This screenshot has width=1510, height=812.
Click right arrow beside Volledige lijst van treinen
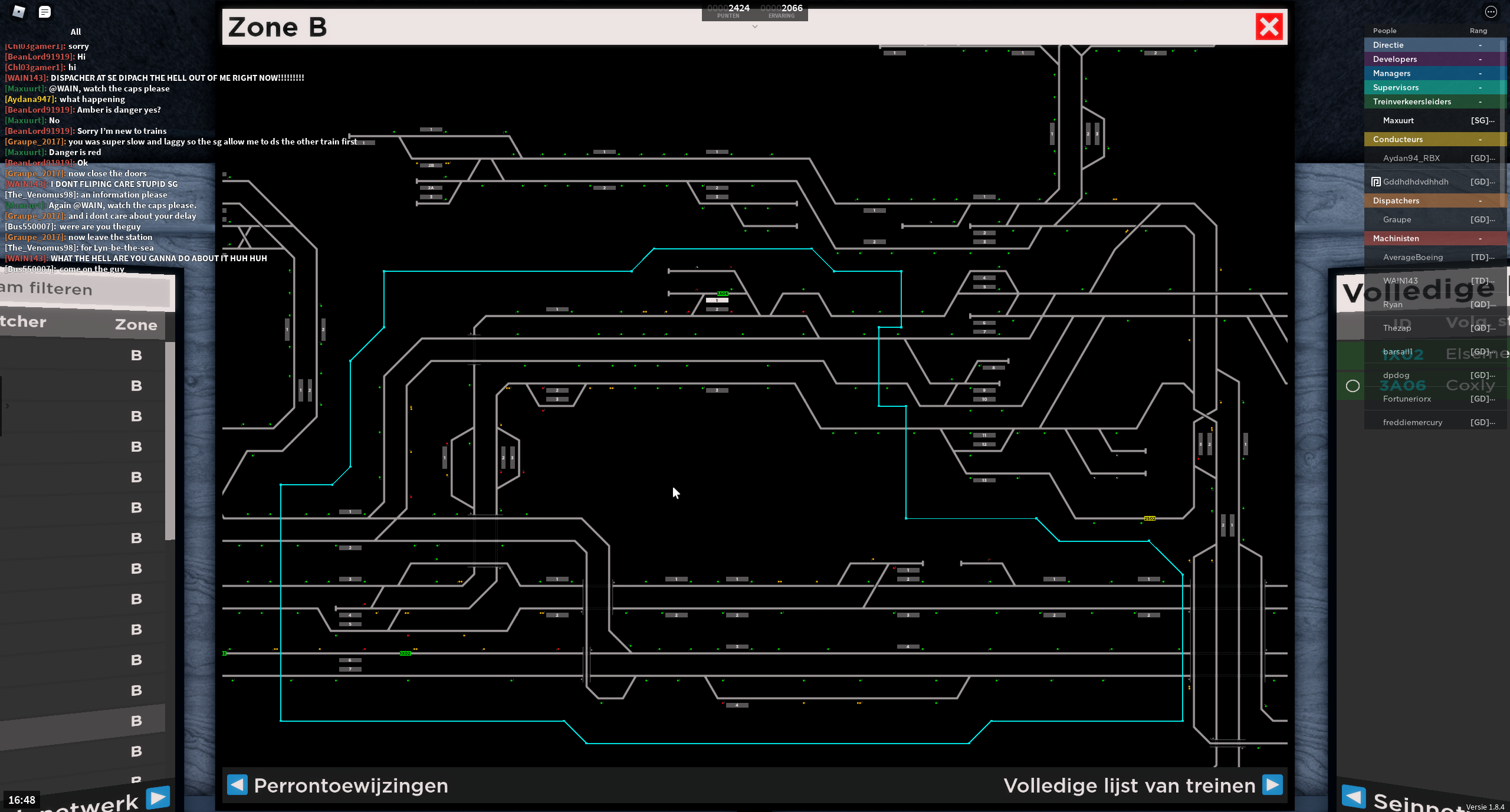tap(1272, 785)
